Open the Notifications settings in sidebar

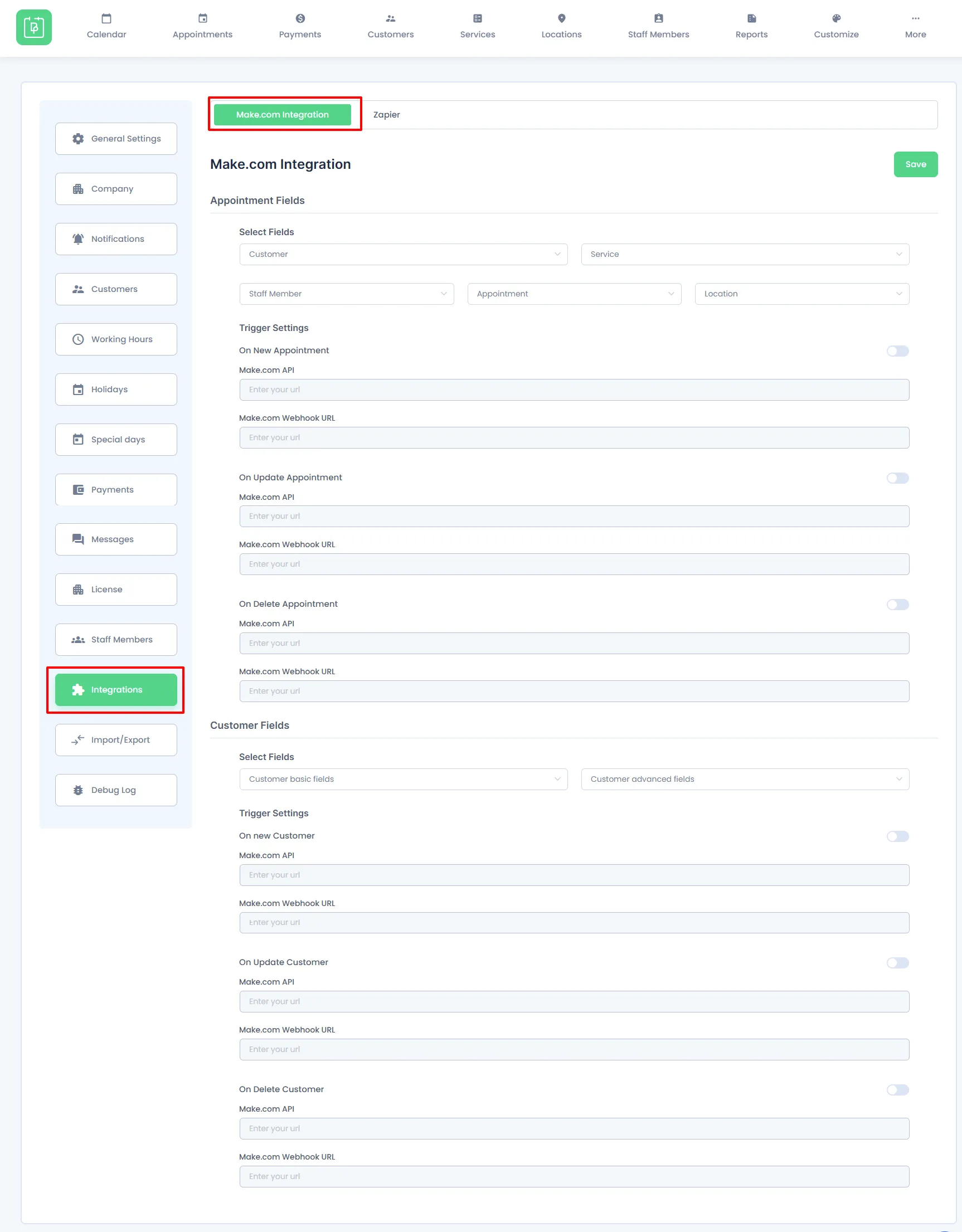tap(116, 238)
